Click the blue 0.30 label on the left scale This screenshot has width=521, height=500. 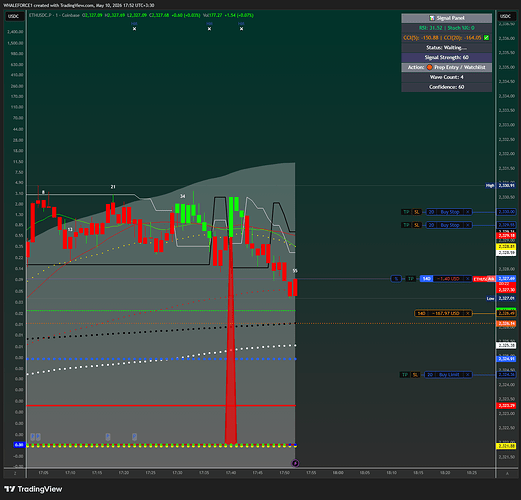point(19,445)
